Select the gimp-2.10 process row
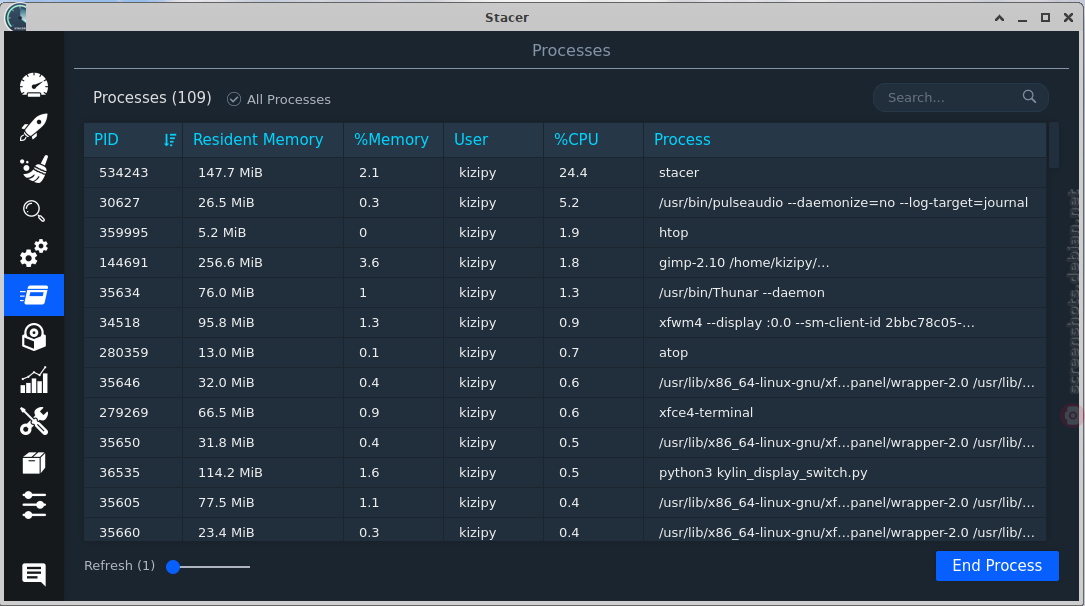Image resolution: width=1085 pixels, height=606 pixels. pos(565,263)
